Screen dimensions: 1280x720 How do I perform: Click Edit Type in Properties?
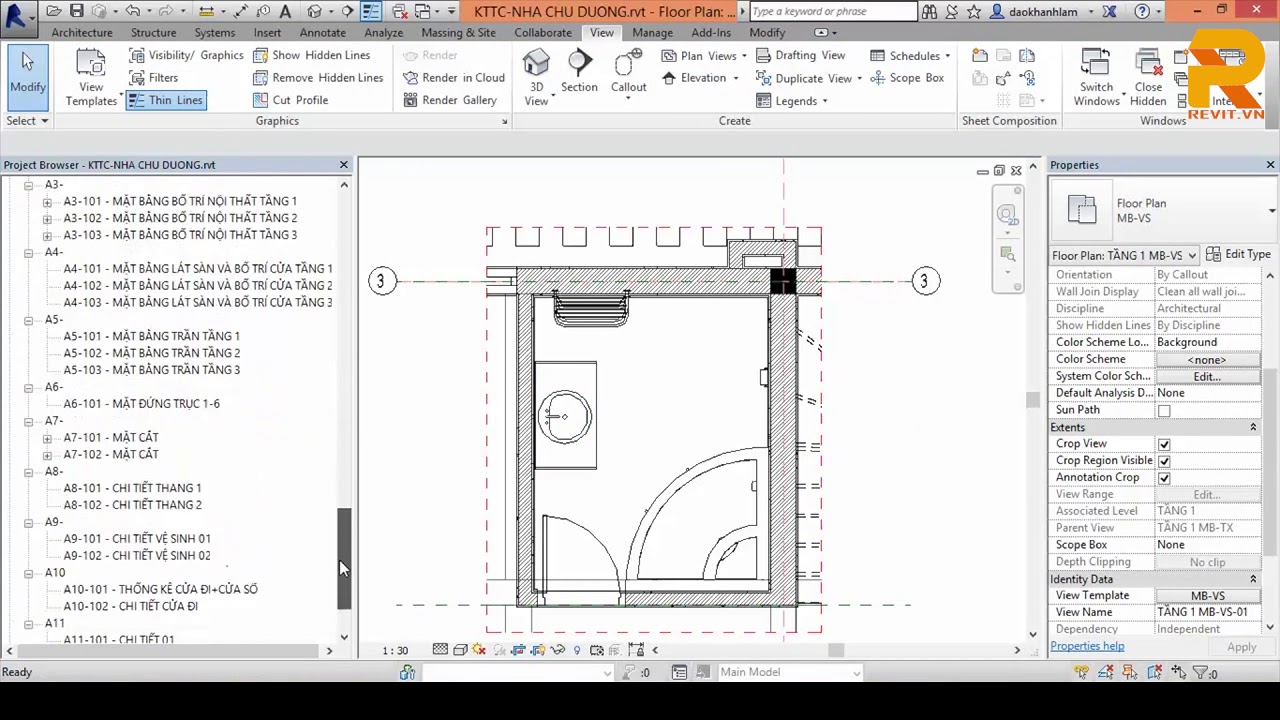[x=1239, y=255]
